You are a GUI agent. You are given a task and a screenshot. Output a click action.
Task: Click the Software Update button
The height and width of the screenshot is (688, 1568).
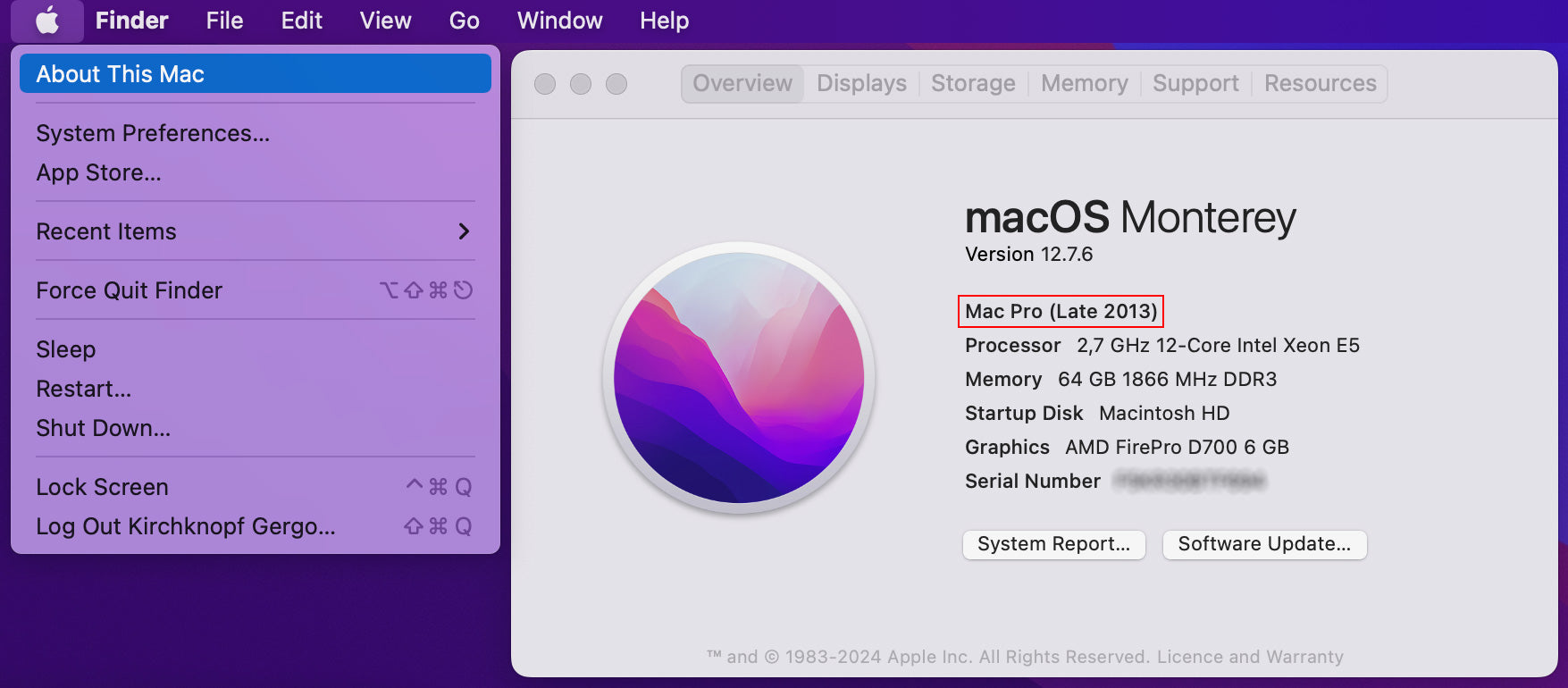tap(1264, 544)
